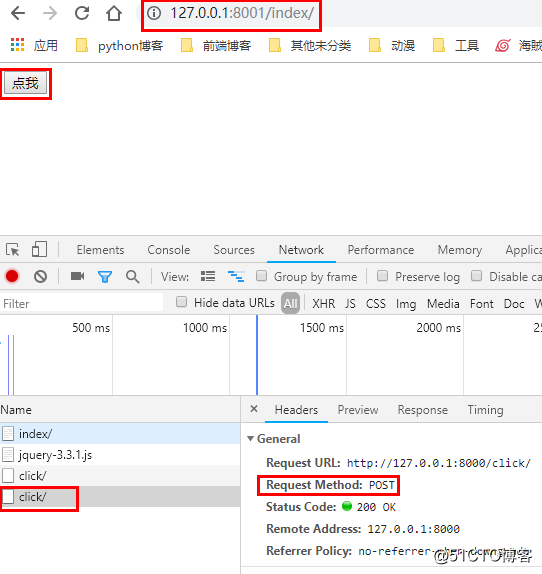Select the first click/ request row
The image size is (542, 574).
click(x=120, y=476)
